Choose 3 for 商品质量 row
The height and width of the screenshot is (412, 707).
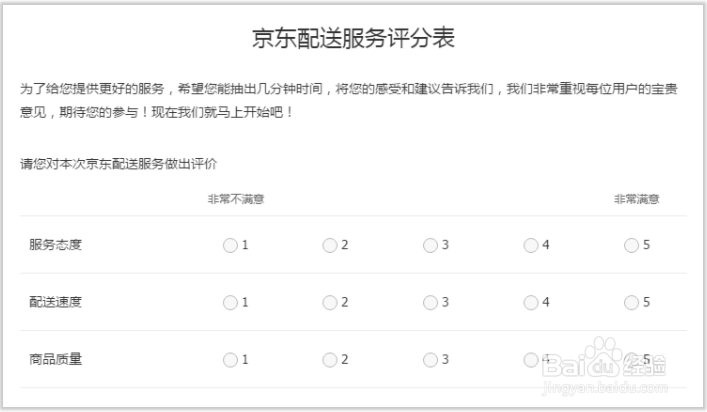pos(430,360)
